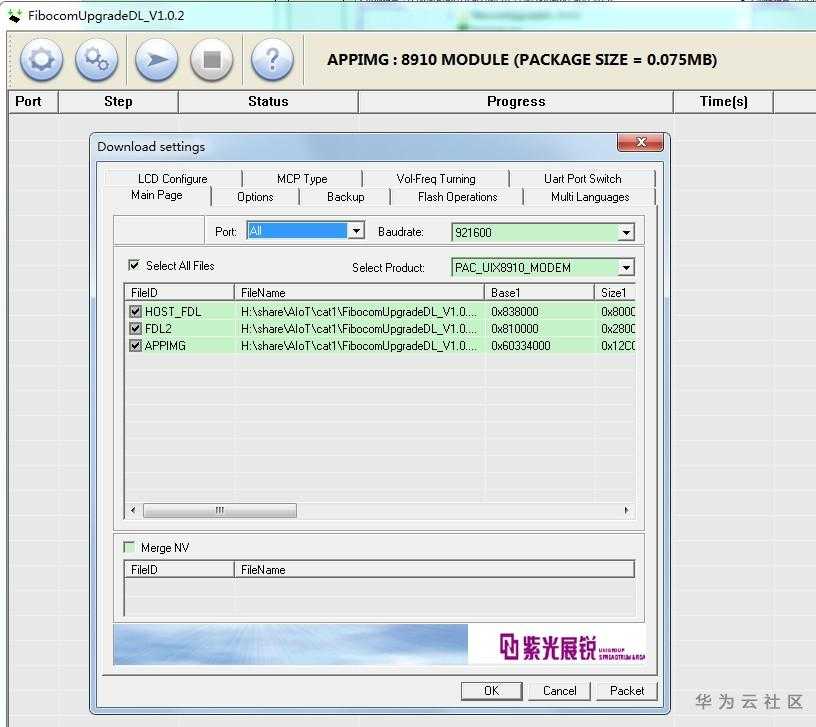Click the Progress column header in main window
Image resolution: width=816 pixels, height=727 pixels.
pos(516,101)
